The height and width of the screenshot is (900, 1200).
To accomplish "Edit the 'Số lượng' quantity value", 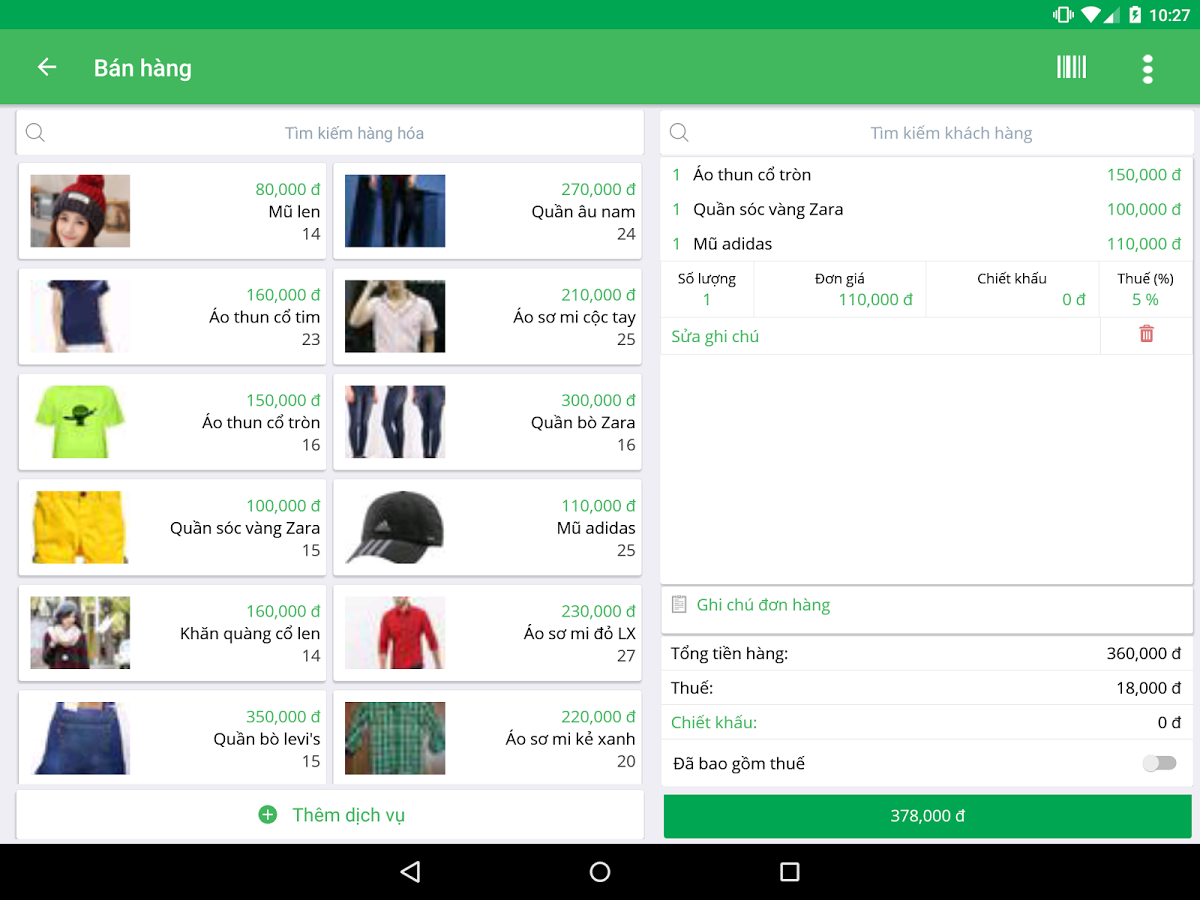I will [x=707, y=299].
